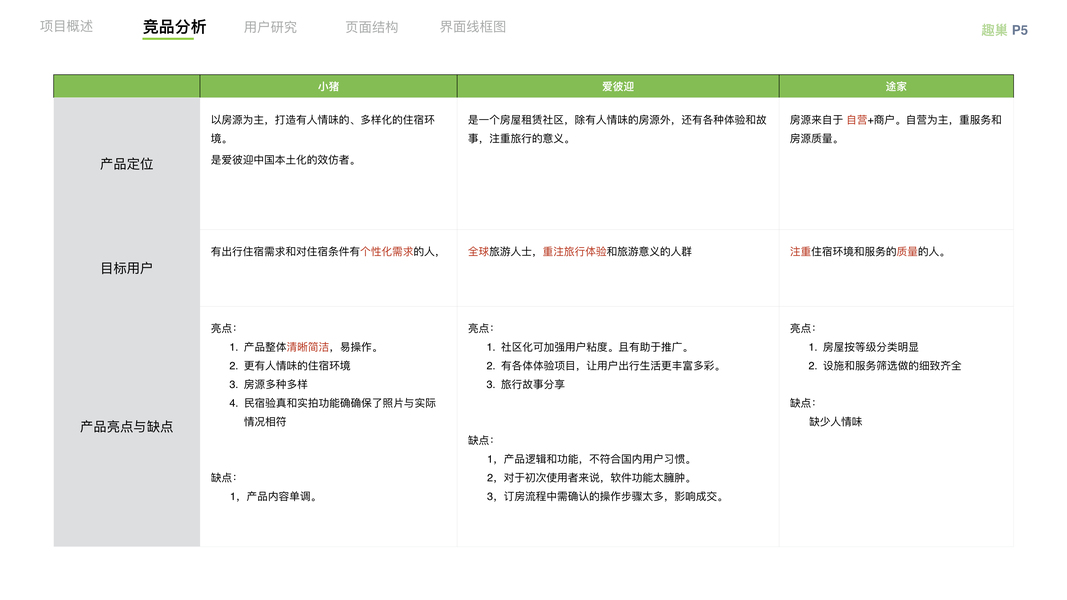Image resolution: width=1067 pixels, height=600 pixels.
Task: Click the red text 清晰简洁
Action: [x=308, y=347]
